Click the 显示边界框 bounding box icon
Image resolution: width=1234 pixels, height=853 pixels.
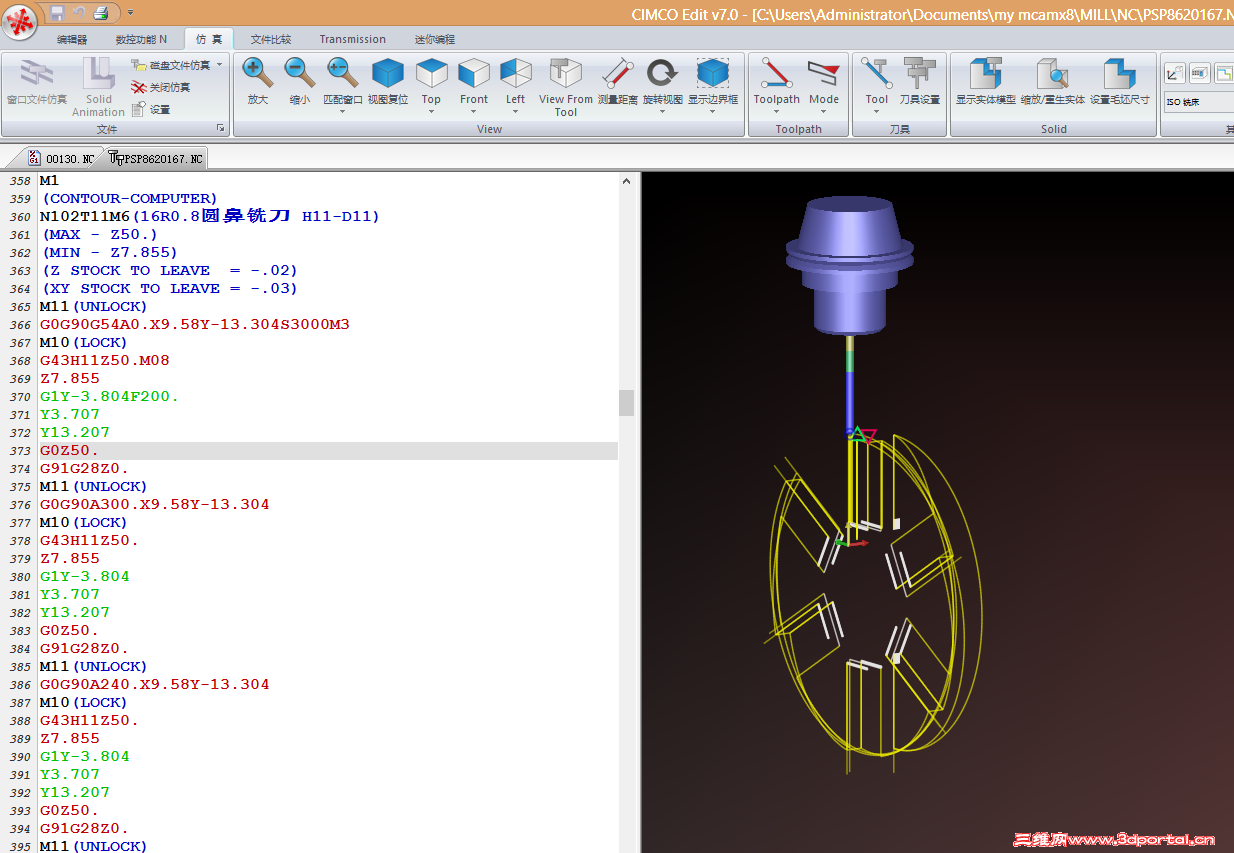pyautogui.click(x=713, y=73)
